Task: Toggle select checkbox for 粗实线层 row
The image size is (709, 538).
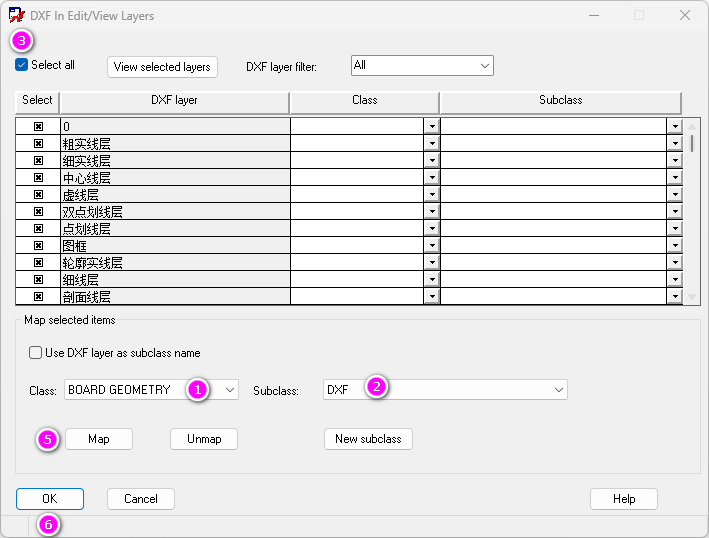Action: pyautogui.click(x=38, y=144)
